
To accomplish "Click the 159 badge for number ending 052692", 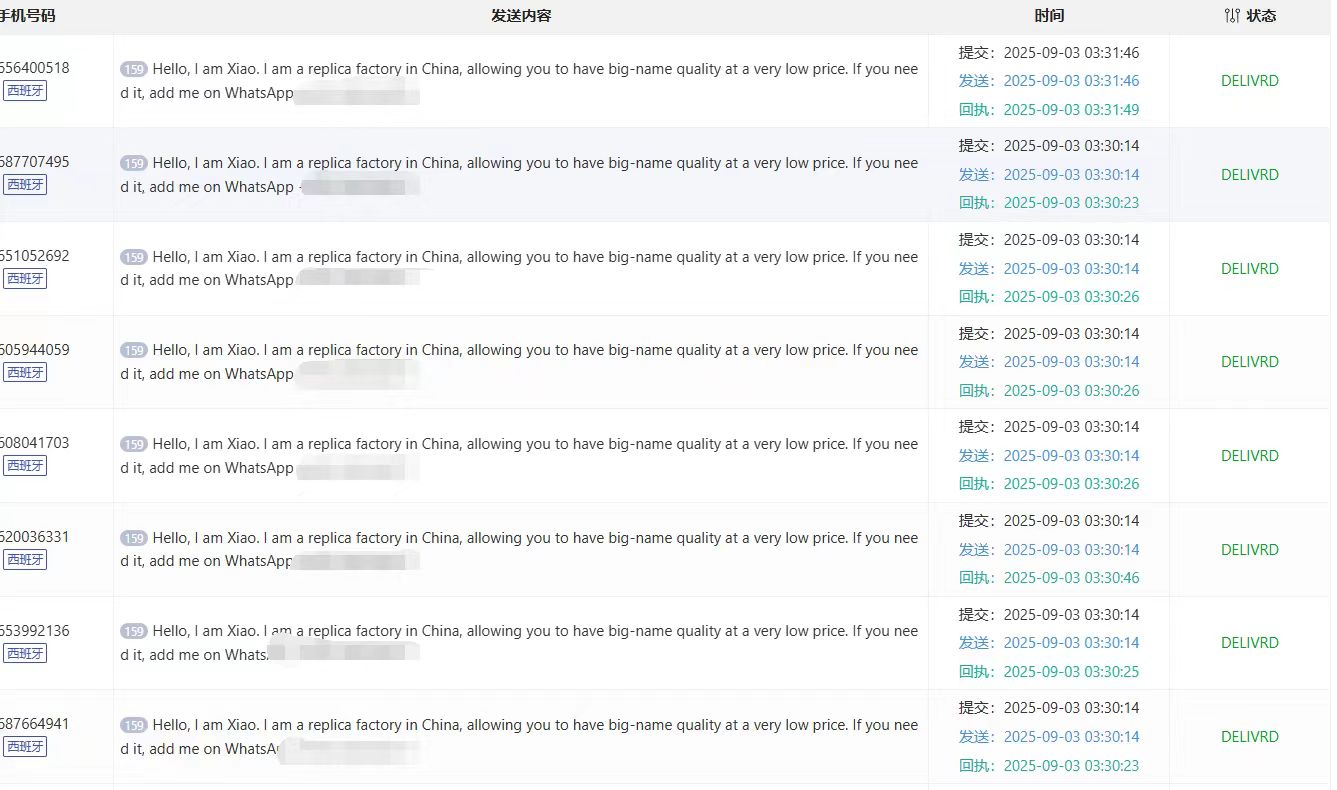I will [x=134, y=257].
